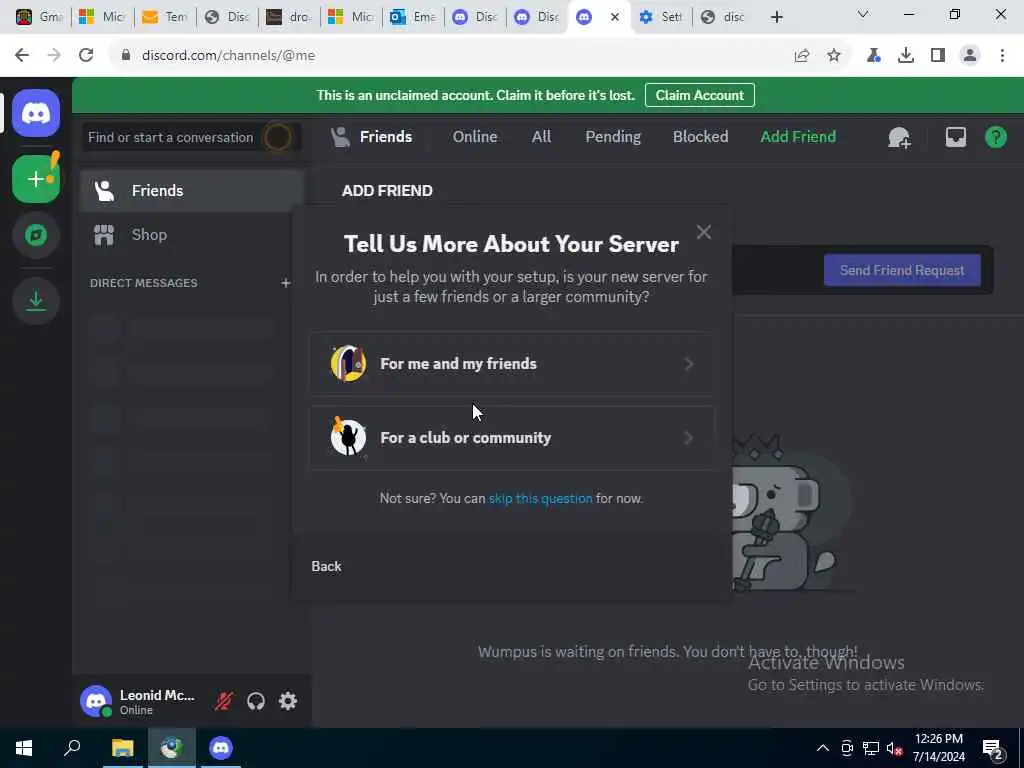This screenshot has width=1024, height=768.
Task: Switch to the Gmail browser tab
Action: click(39, 17)
